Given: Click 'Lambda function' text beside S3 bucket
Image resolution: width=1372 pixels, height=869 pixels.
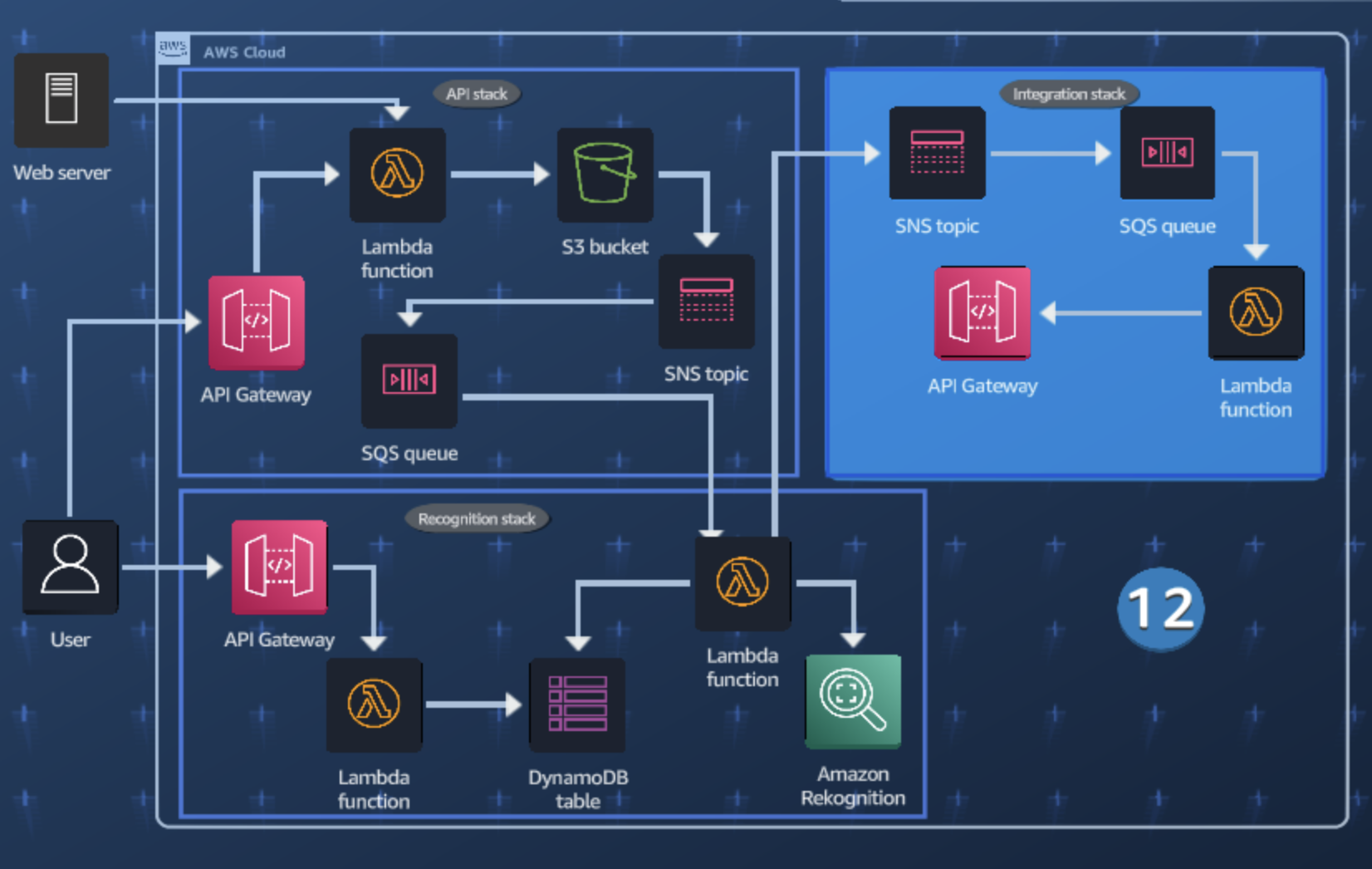Looking at the screenshot, I should click(397, 258).
